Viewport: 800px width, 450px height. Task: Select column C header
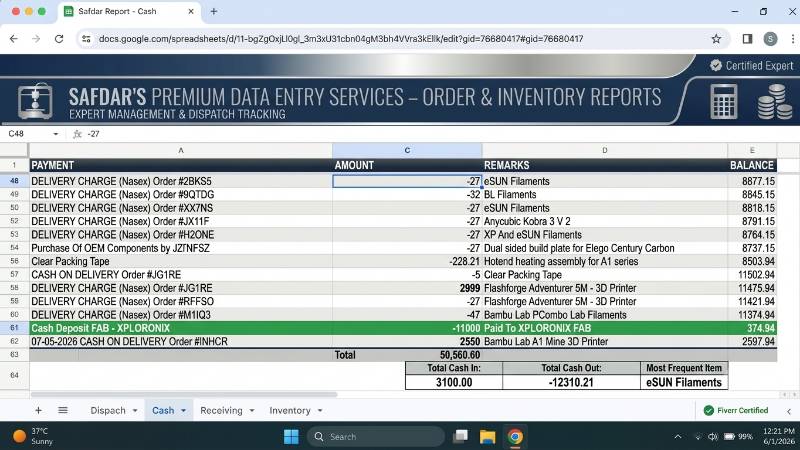[x=407, y=151]
